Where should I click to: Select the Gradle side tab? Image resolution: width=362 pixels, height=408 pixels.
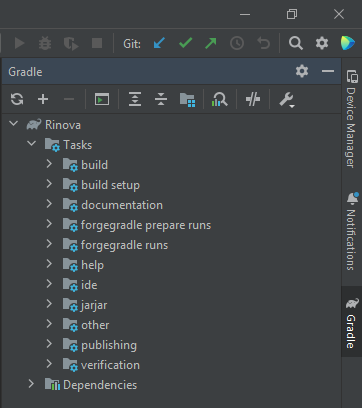click(x=351, y=322)
